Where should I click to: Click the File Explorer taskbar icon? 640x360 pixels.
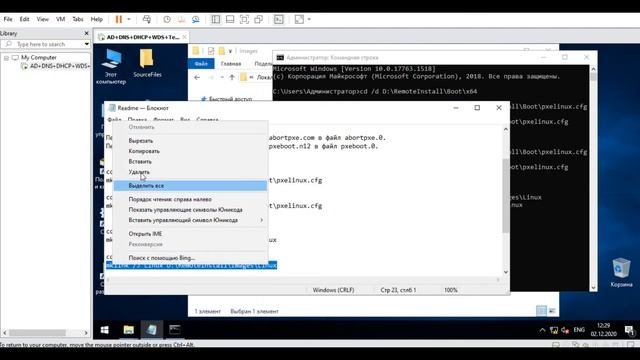(129, 330)
